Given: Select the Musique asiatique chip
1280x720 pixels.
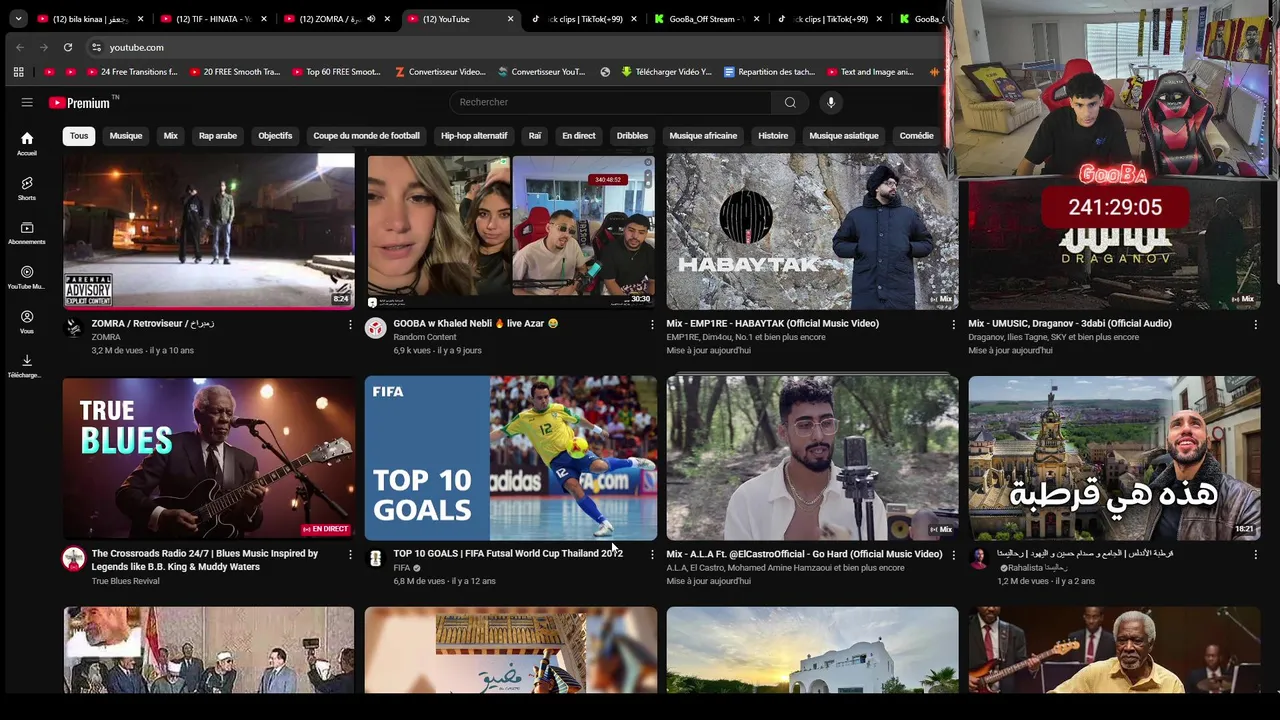Looking at the screenshot, I should coord(844,136).
